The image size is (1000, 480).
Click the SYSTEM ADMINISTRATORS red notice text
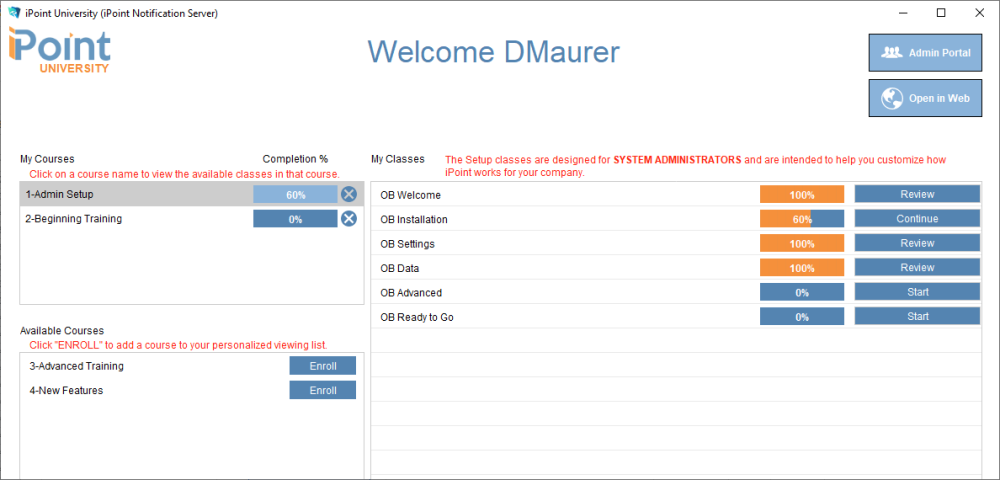click(x=677, y=160)
